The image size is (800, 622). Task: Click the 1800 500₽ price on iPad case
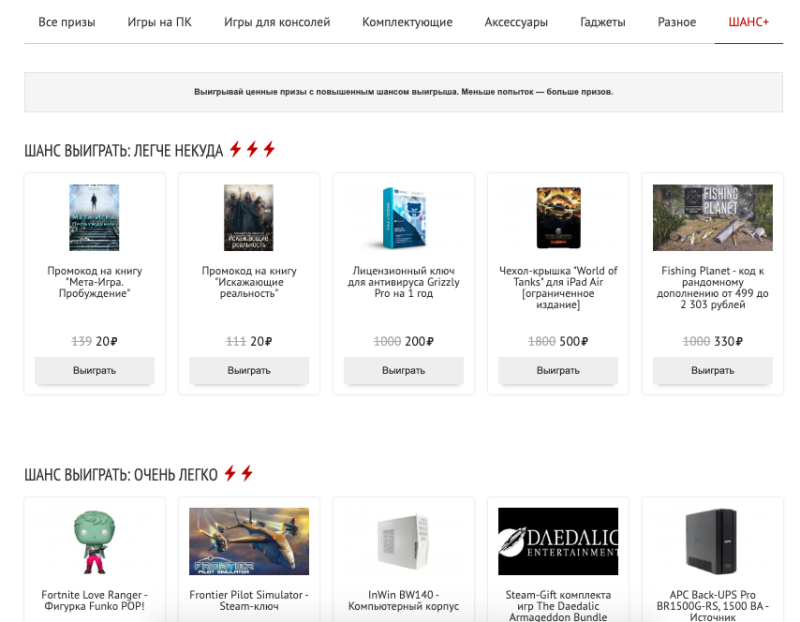558,341
